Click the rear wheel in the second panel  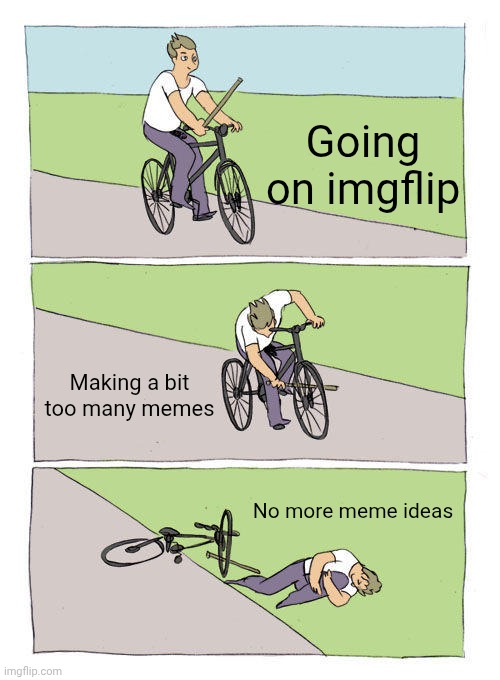coord(237,394)
